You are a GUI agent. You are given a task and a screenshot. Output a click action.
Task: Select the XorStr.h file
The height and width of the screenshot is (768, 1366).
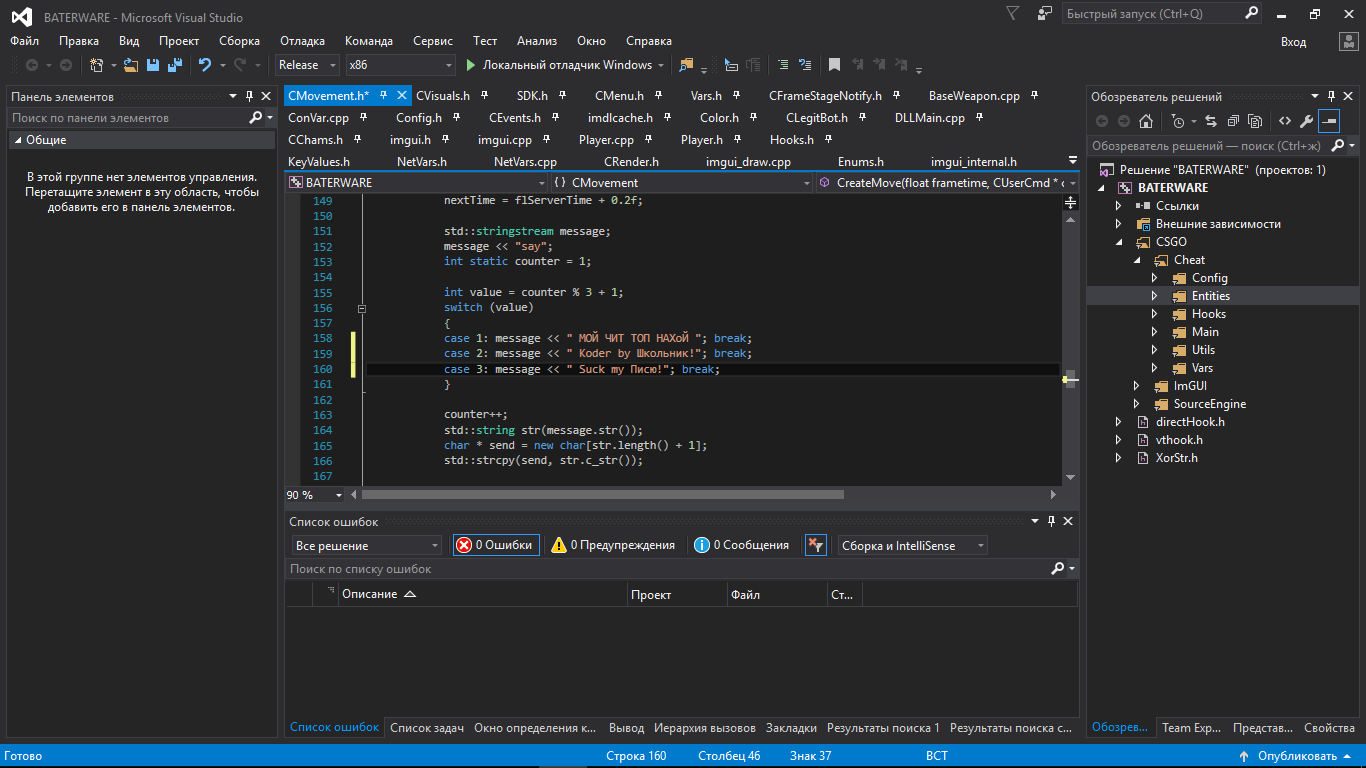(x=1176, y=458)
